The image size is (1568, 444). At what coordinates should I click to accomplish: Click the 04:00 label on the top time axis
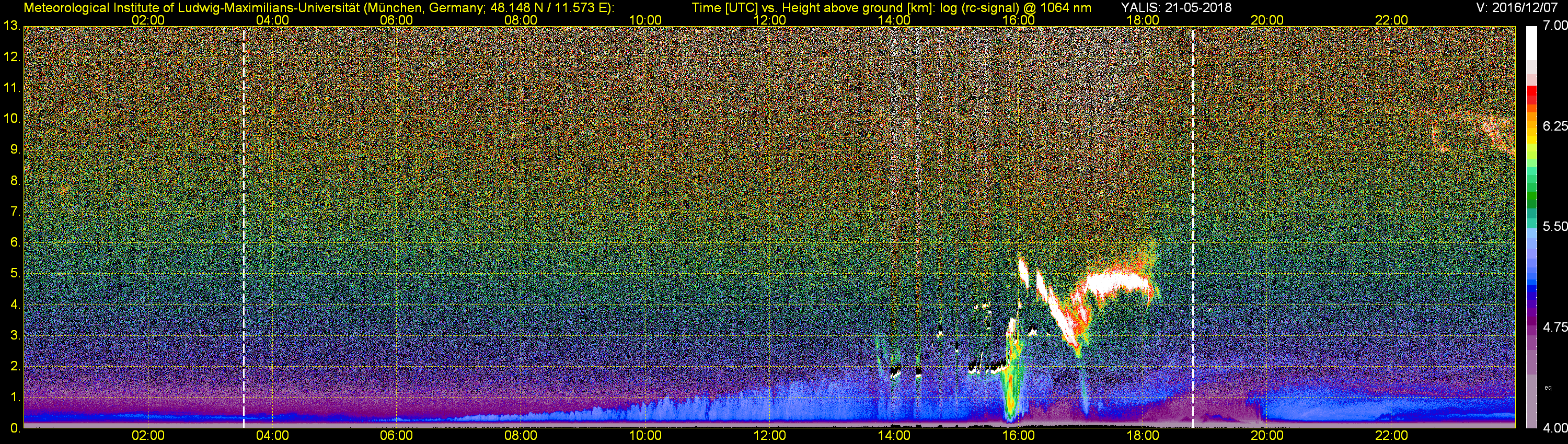click(x=272, y=20)
